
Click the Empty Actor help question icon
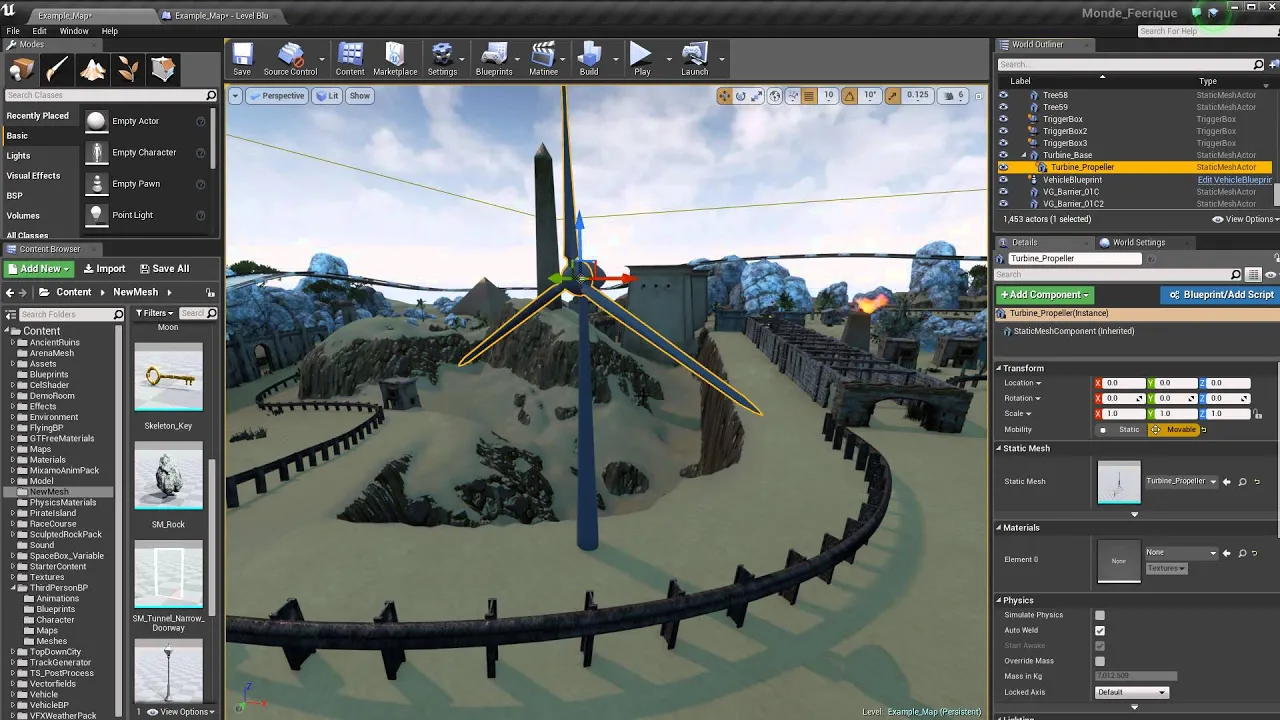pos(201,121)
